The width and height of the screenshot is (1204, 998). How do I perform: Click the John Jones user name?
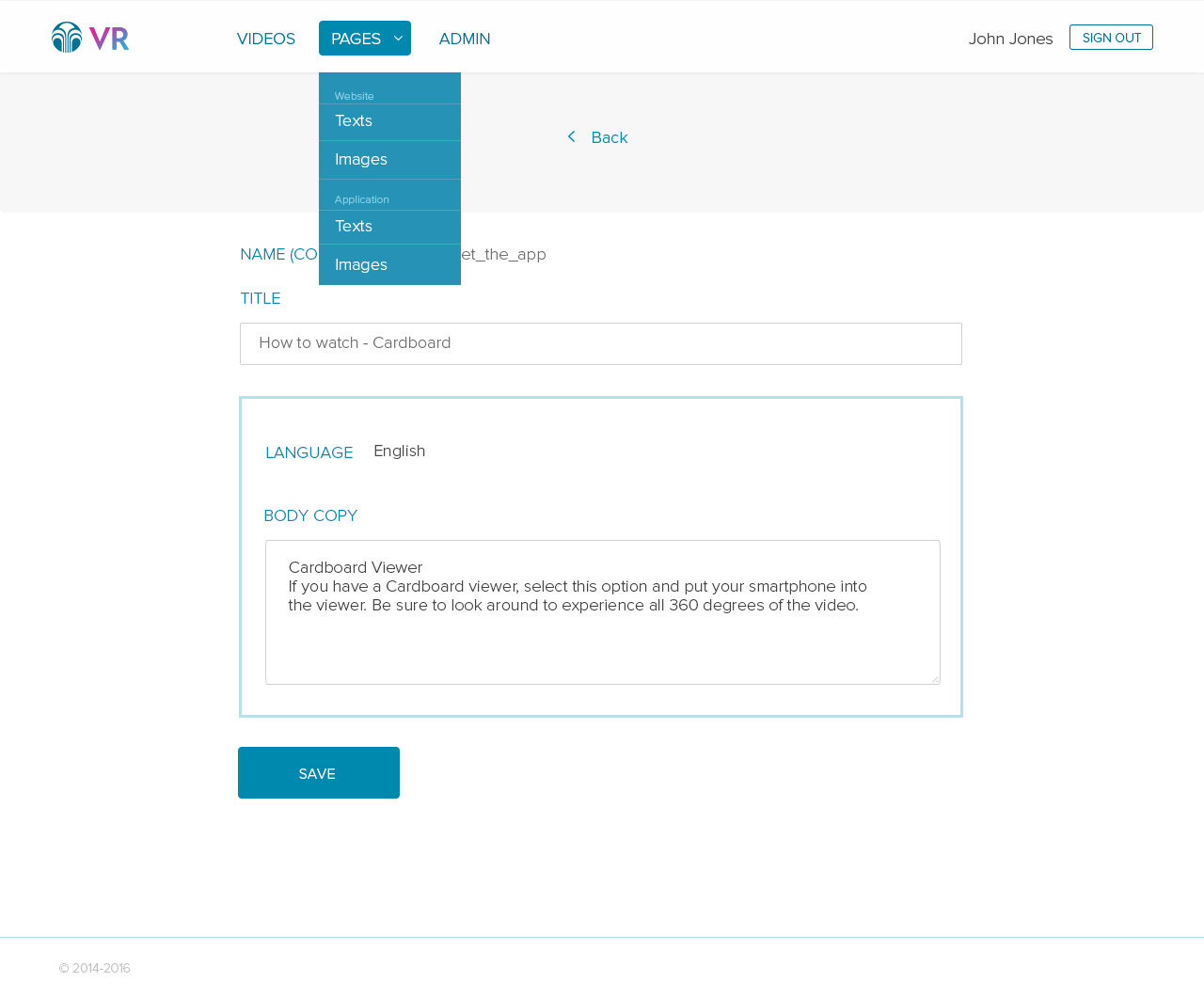click(x=1010, y=39)
